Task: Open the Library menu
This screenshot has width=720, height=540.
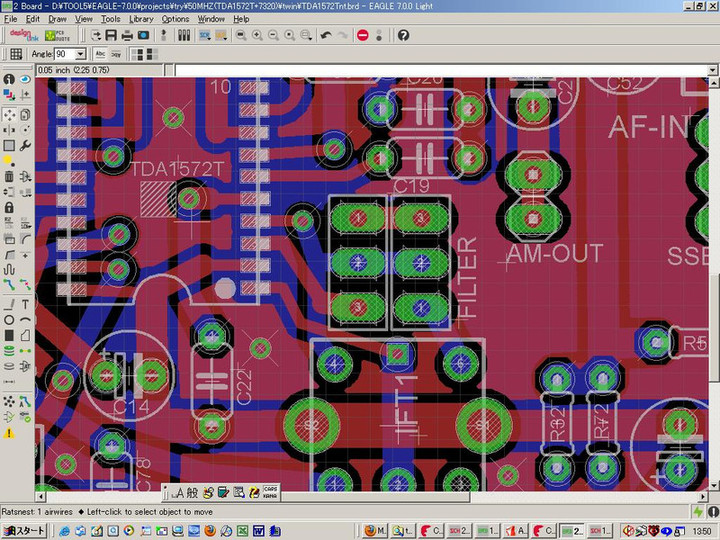Action: coord(141,19)
